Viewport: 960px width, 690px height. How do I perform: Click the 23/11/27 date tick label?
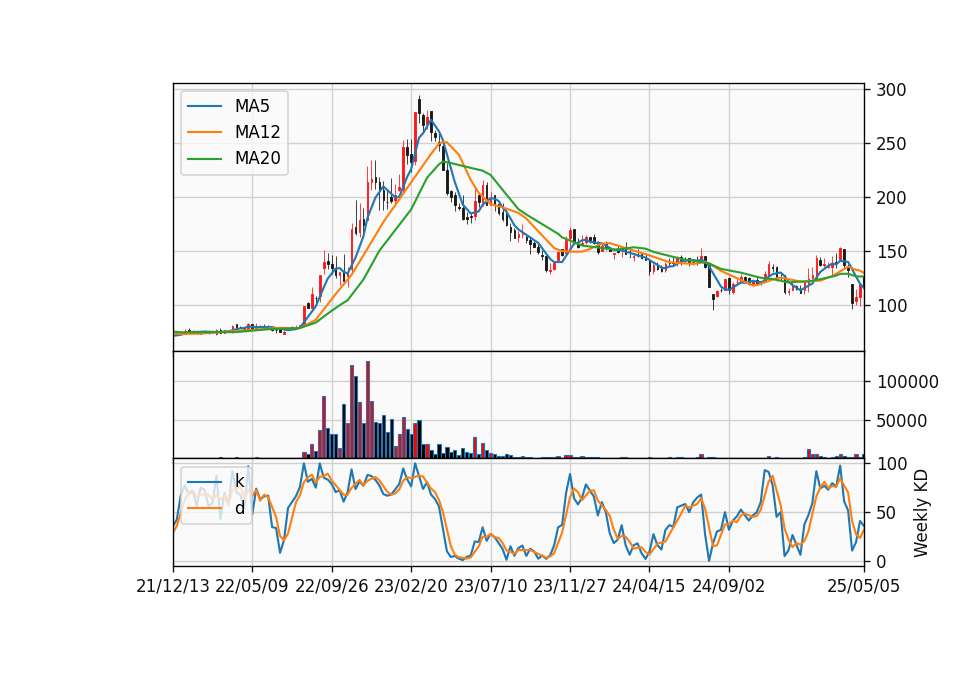click(x=570, y=586)
